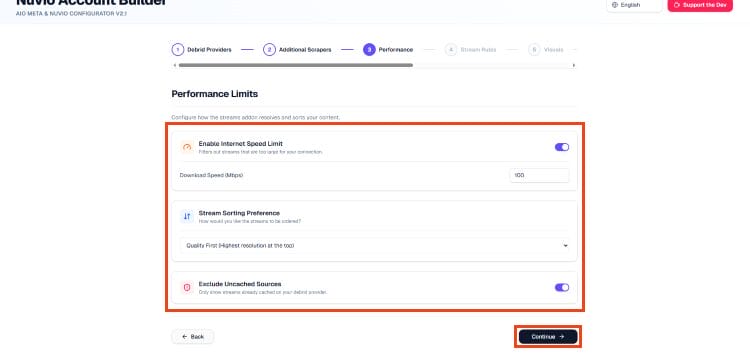Open the English language dropdown
Screen dimensions: 750x360
[x=634, y=5]
